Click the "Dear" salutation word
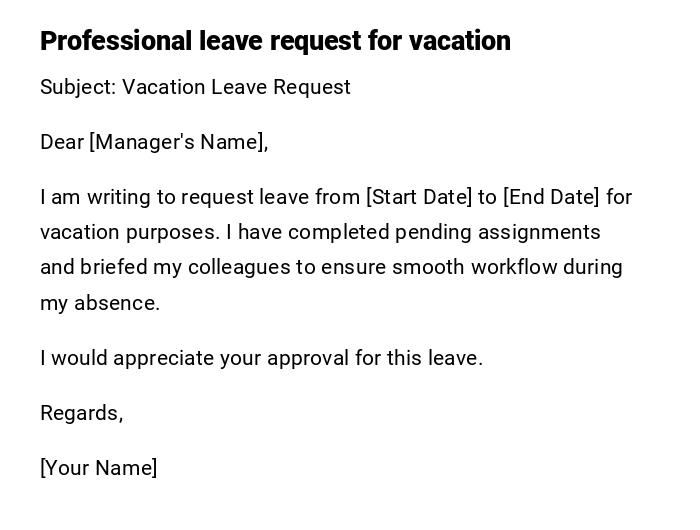Screen dimensions: 700x530 pos(62,142)
